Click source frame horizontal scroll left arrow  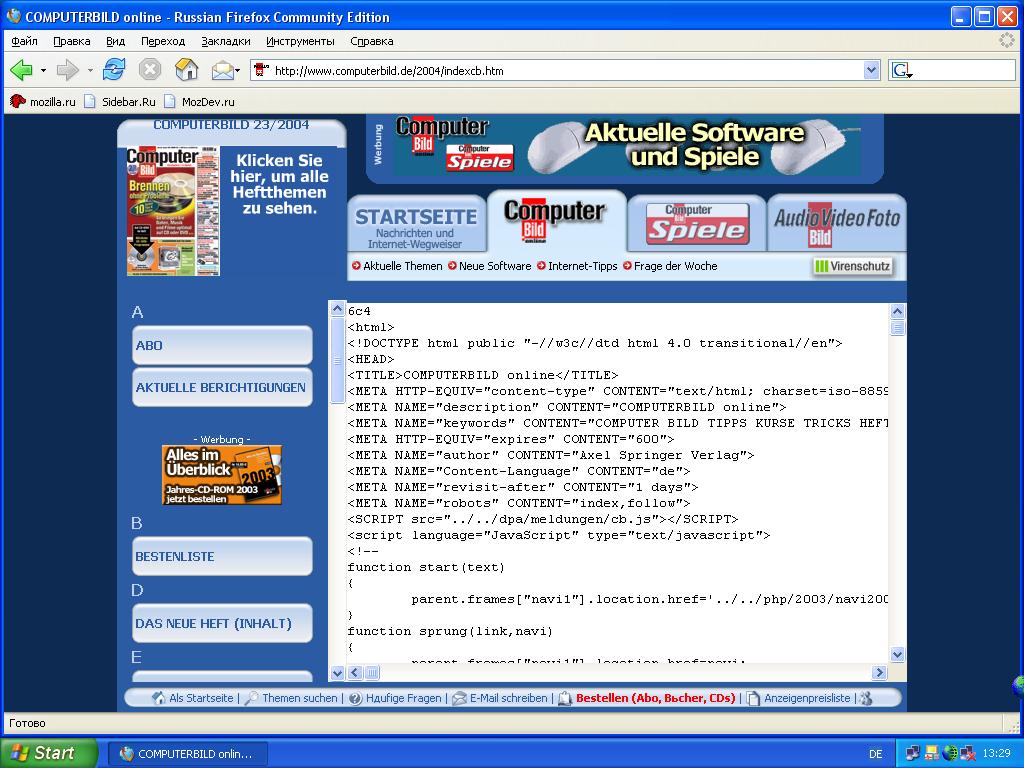tap(355, 672)
